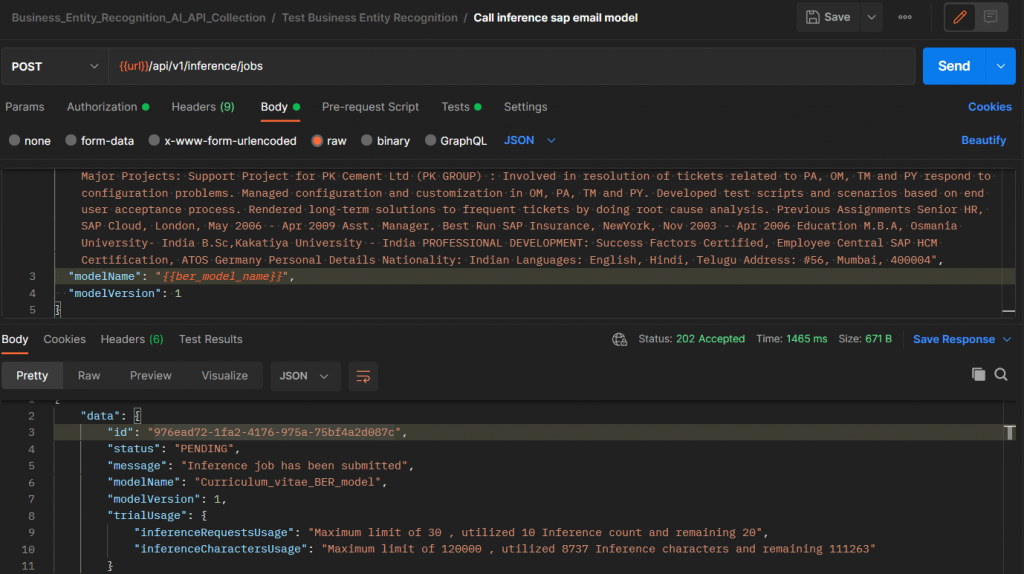The height and width of the screenshot is (574, 1024).
Task: Switch response view to Visualize
Action: coord(225,375)
